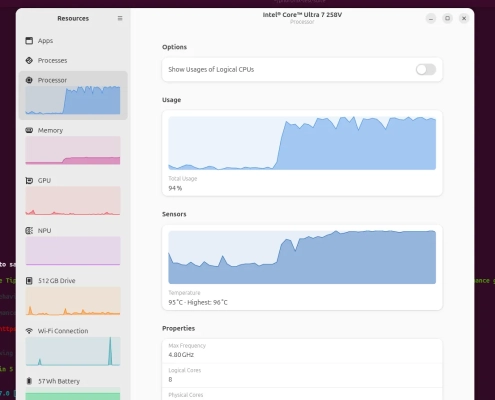Screen dimensions: 495x400
Task: Select the Memory sidebar entry
Action: [x=73, y=145]
